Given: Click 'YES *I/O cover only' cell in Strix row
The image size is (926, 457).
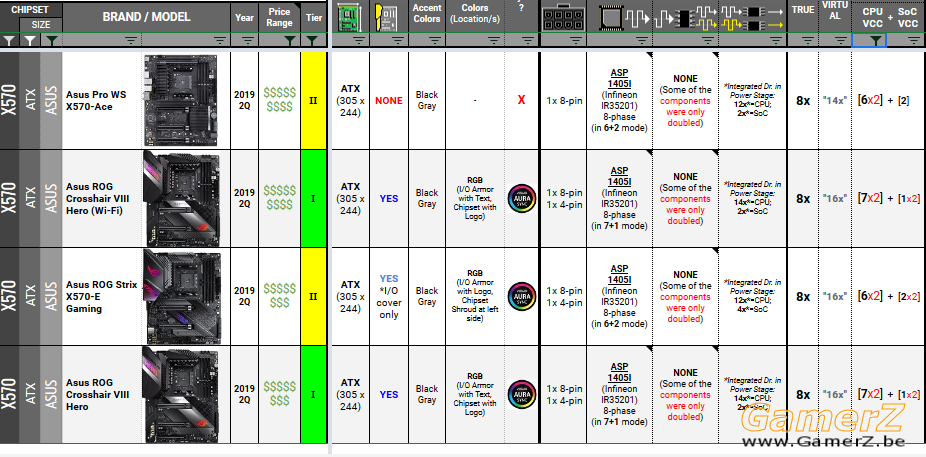Looking at the screenshot, I should (x=389, y=296).
